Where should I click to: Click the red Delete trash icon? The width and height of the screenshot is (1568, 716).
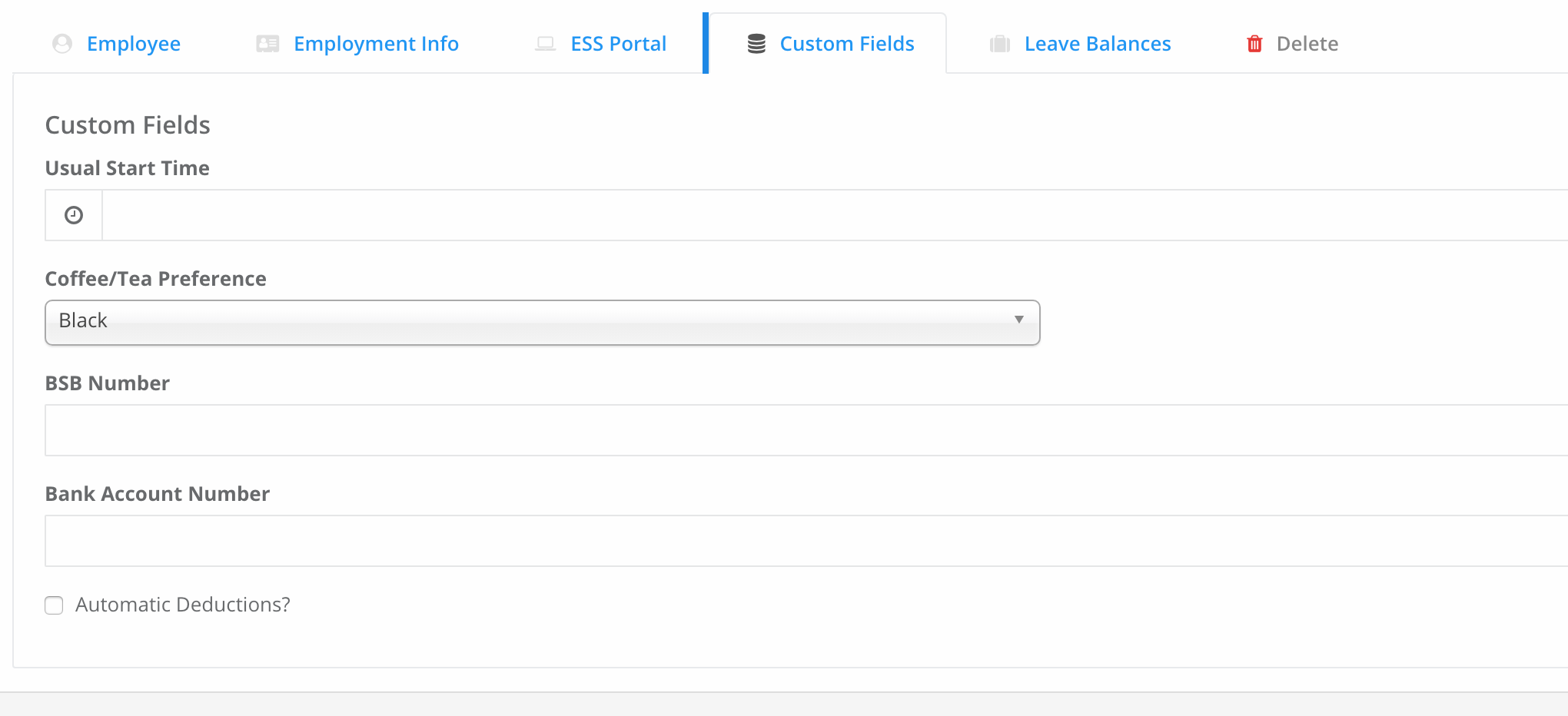coord(1254,44)
